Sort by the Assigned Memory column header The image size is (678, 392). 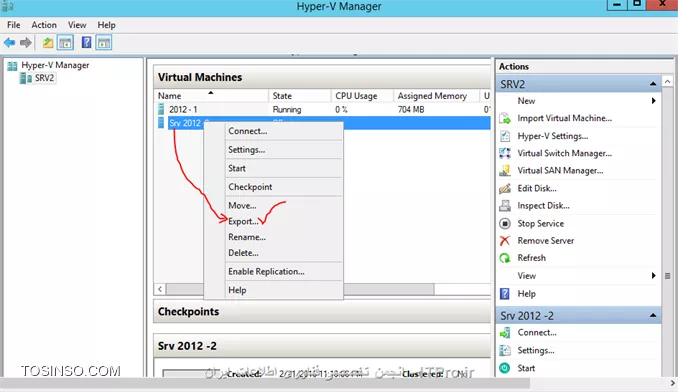click(x=436, y=96)
